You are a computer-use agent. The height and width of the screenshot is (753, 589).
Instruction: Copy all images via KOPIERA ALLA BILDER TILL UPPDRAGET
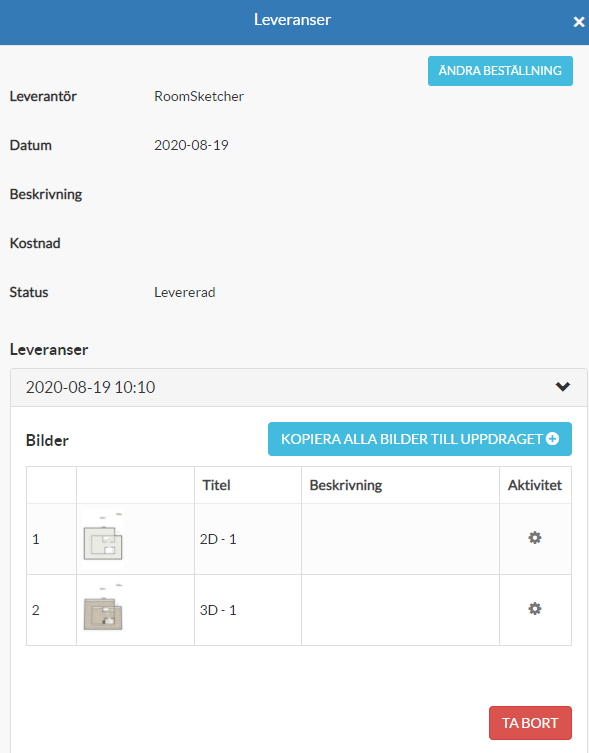coord(419,439)
